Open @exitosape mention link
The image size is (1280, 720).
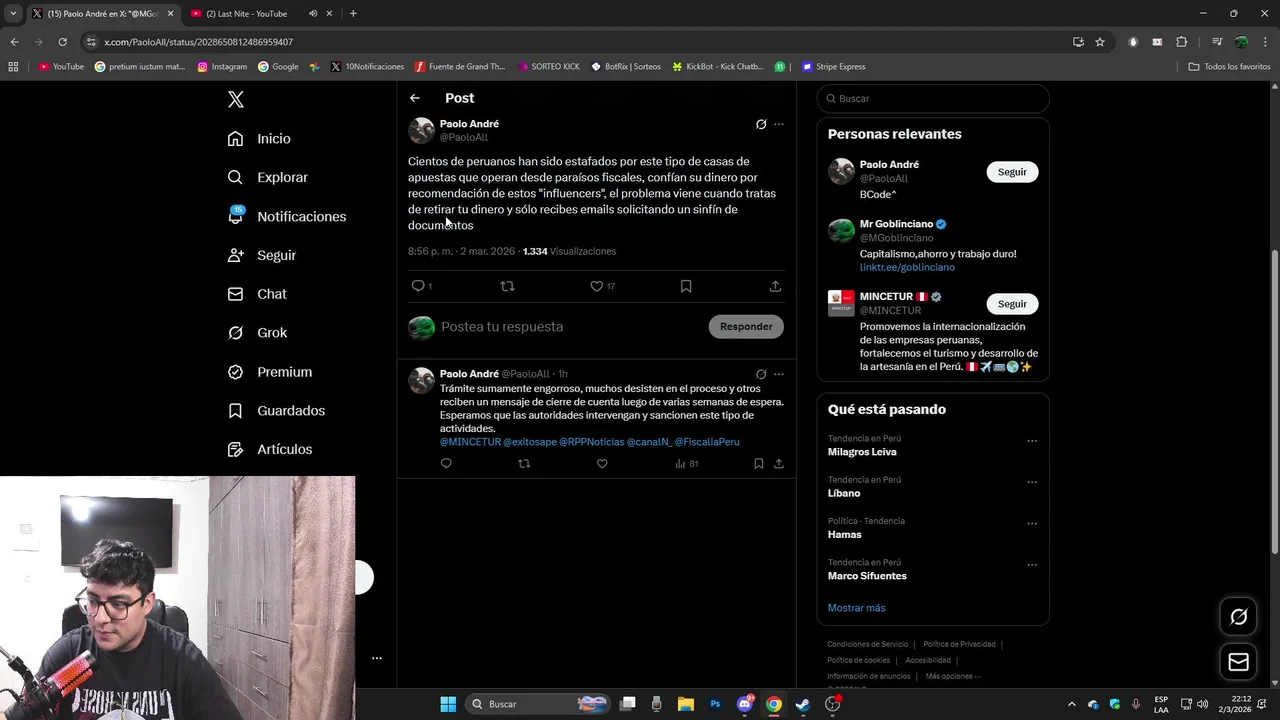pos(530,442)
